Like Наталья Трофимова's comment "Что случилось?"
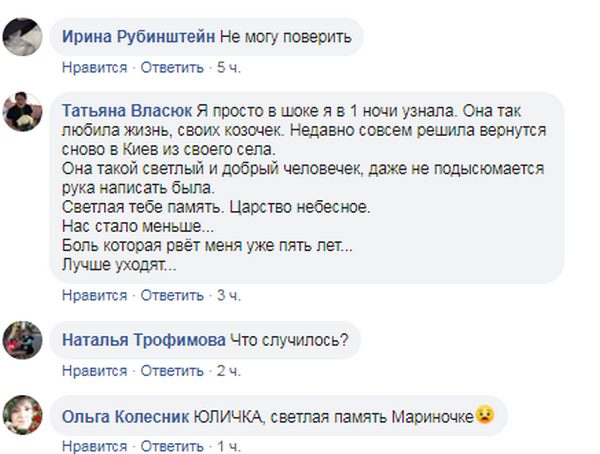Image resolution: width=600 pixels, height=454 pixels. [x=94, y=371]
